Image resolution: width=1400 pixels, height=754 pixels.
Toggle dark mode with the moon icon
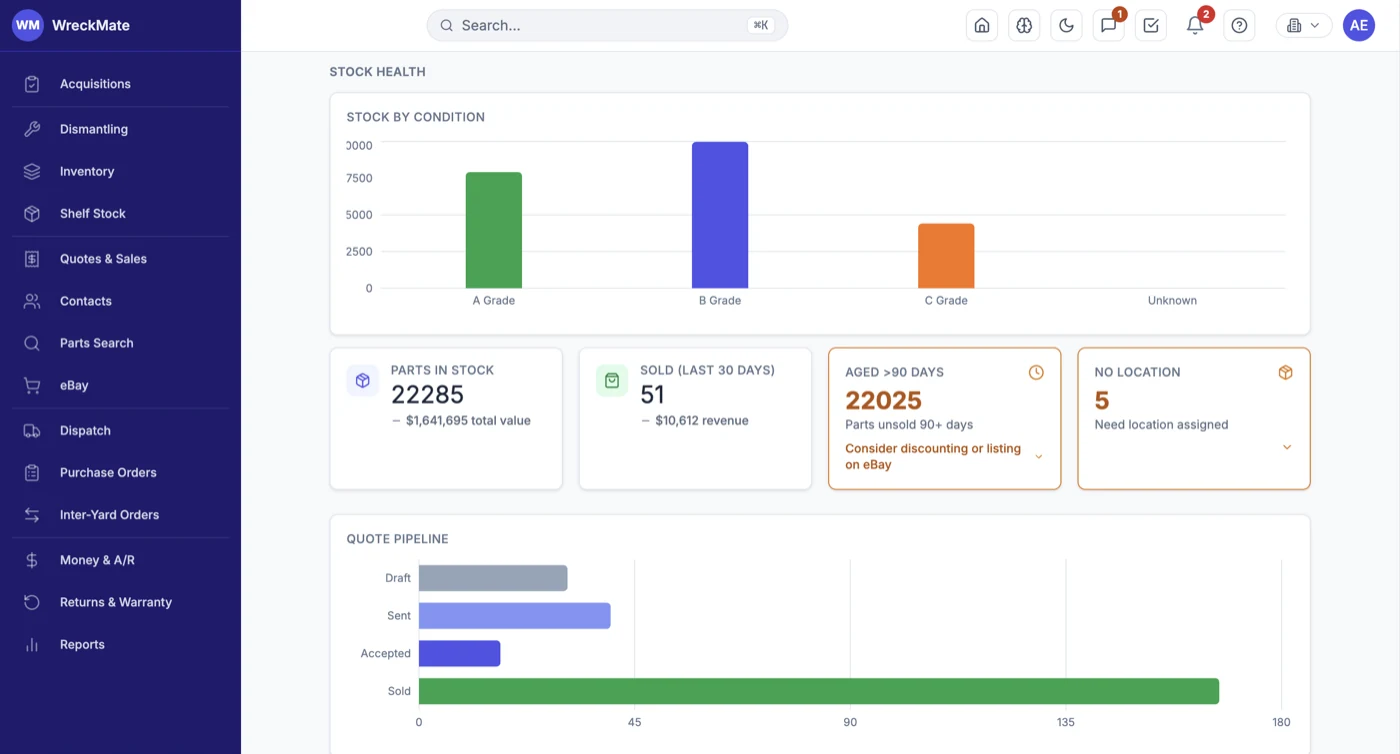tap(1066, 26)
